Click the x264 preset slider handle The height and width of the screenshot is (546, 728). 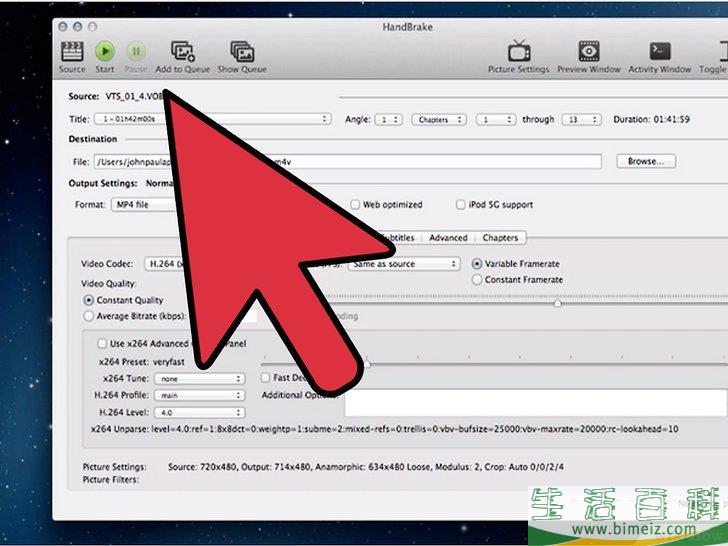point(367,364)
